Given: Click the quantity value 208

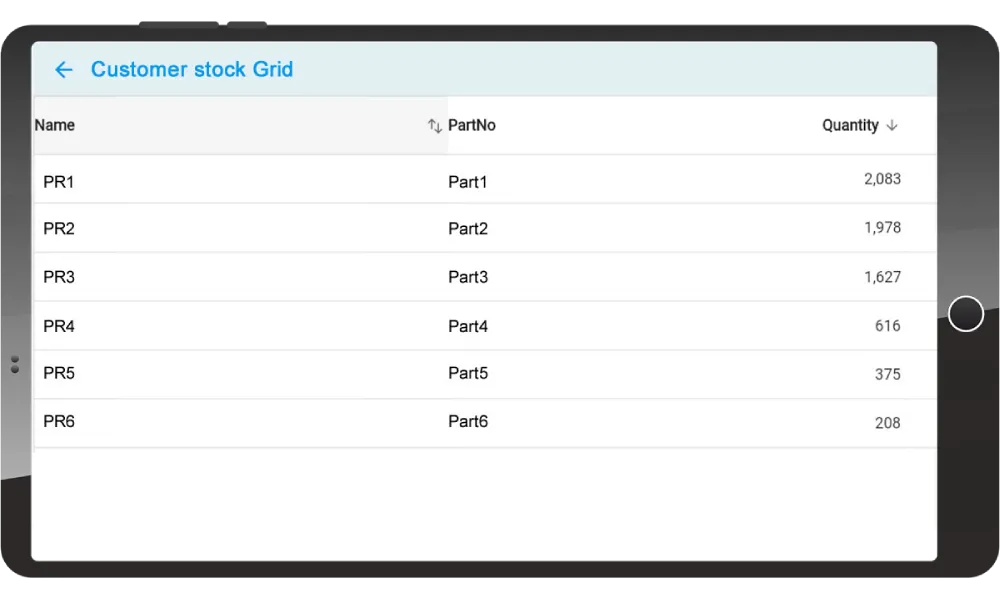Looking at the screenshot, I should (887, 423).
